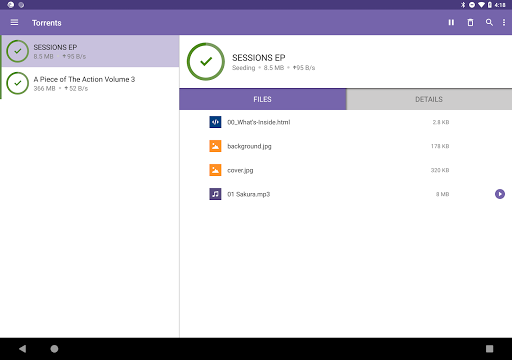Select the SESSIONS EP torrent in list

pos(90,51)
